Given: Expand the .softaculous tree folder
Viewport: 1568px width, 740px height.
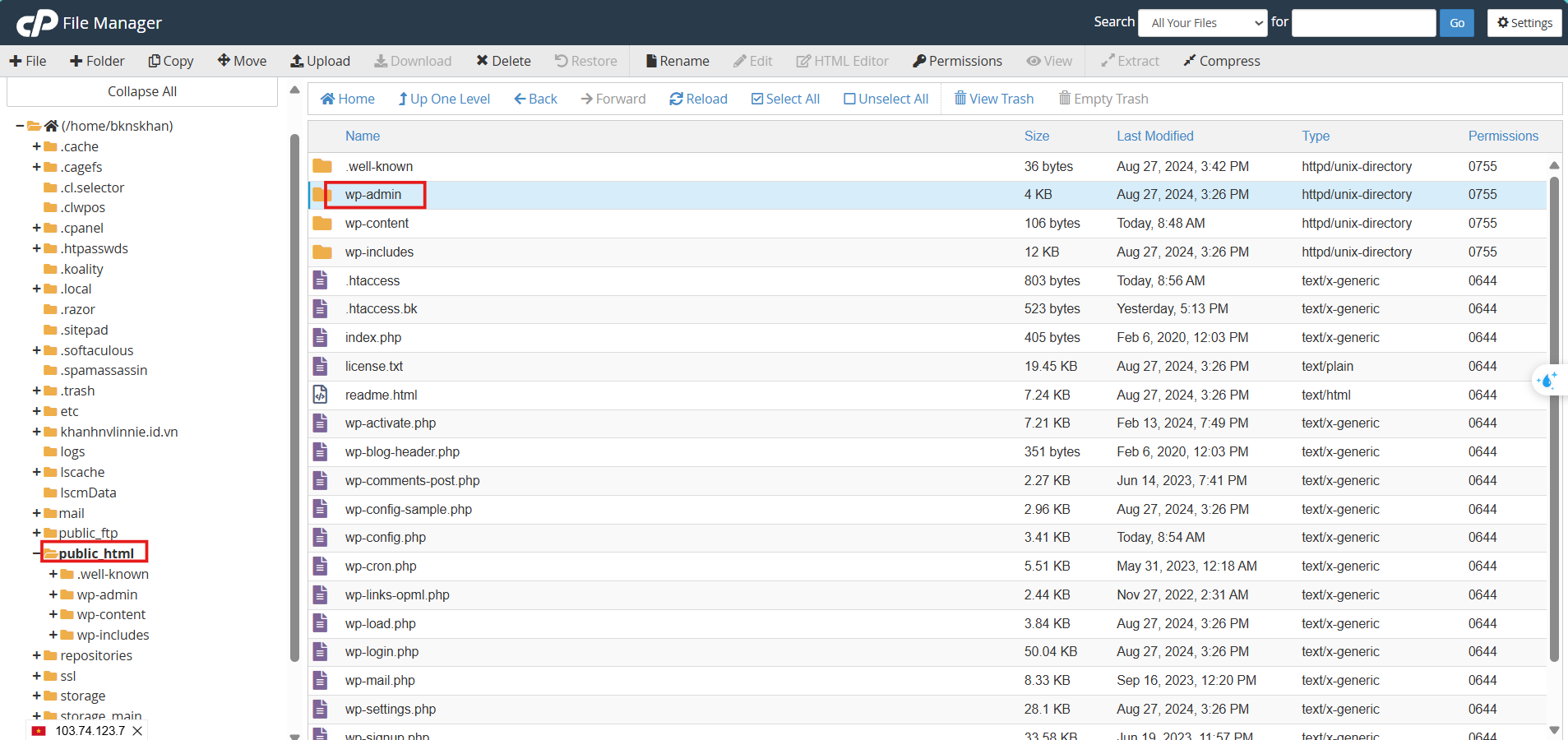Looking at the screenshot, I should [x=36, y=350].
